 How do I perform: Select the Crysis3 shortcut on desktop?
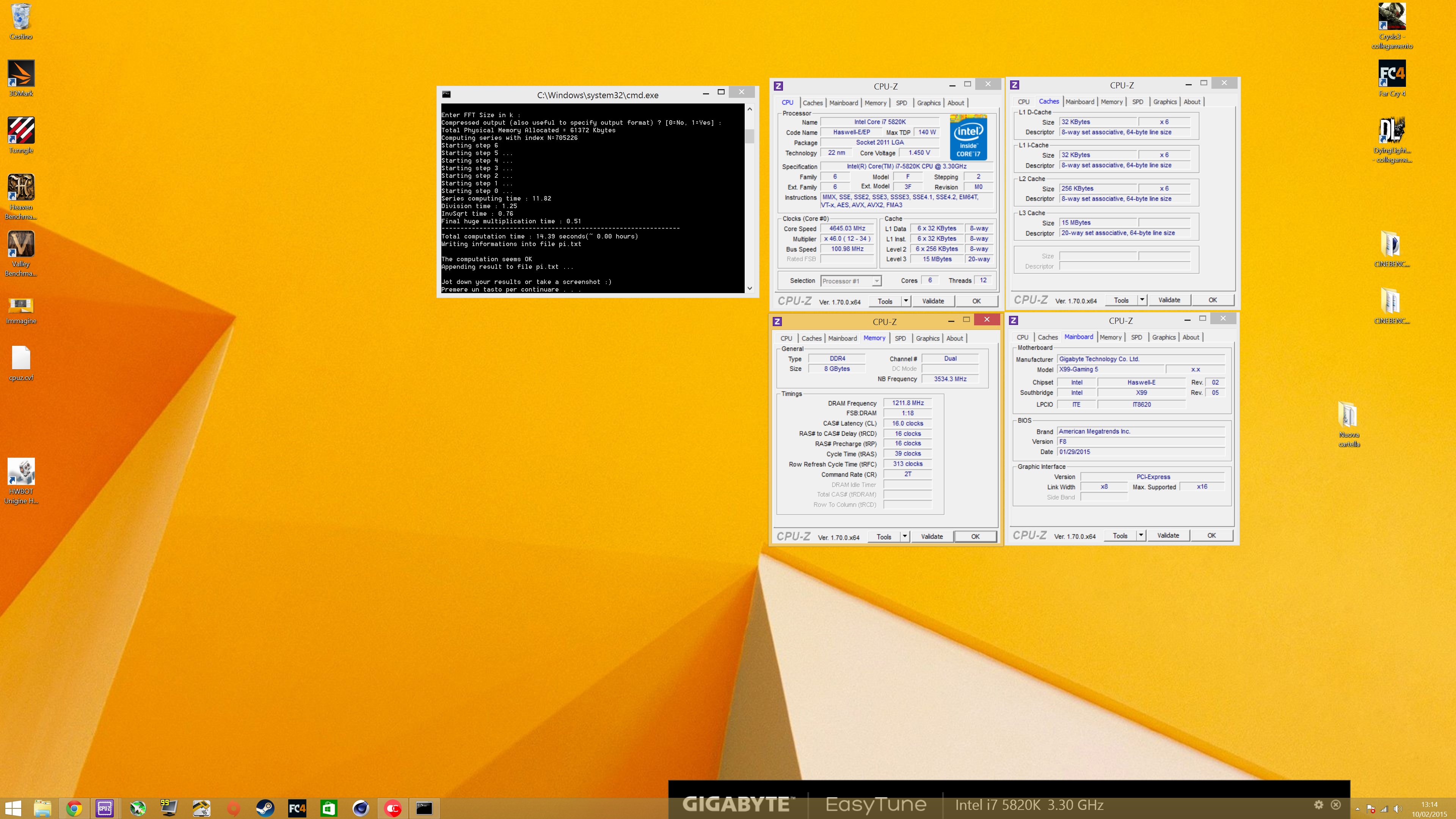tap(1392, 26)
